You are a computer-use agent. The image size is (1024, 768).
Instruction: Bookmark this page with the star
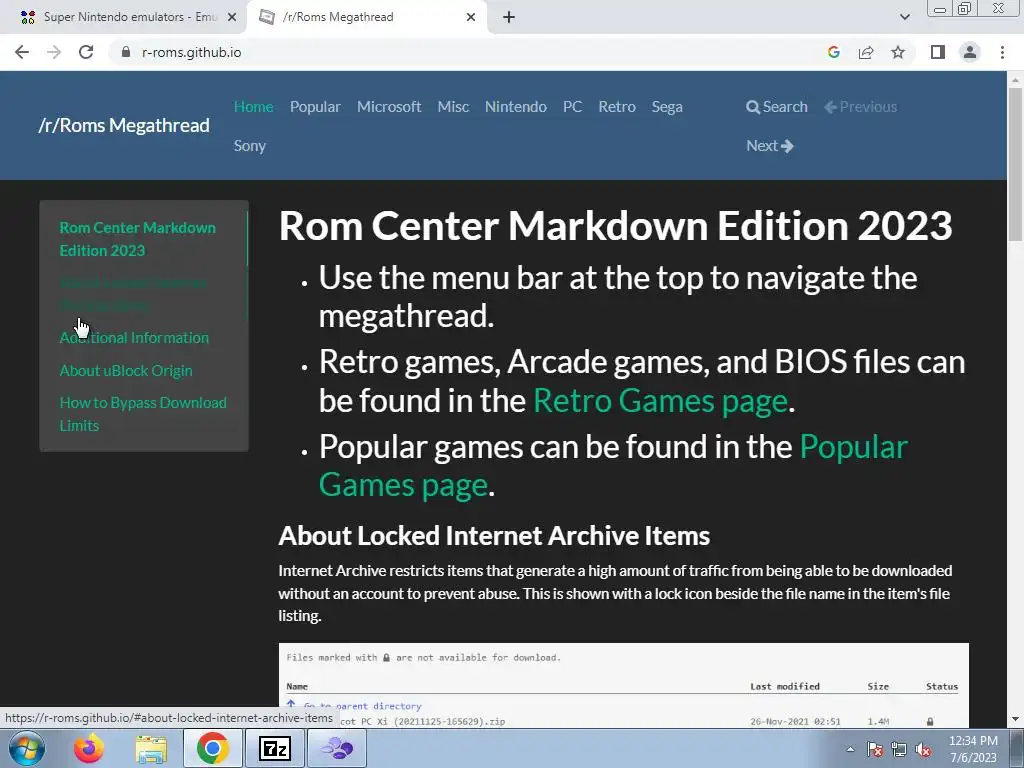898,52
